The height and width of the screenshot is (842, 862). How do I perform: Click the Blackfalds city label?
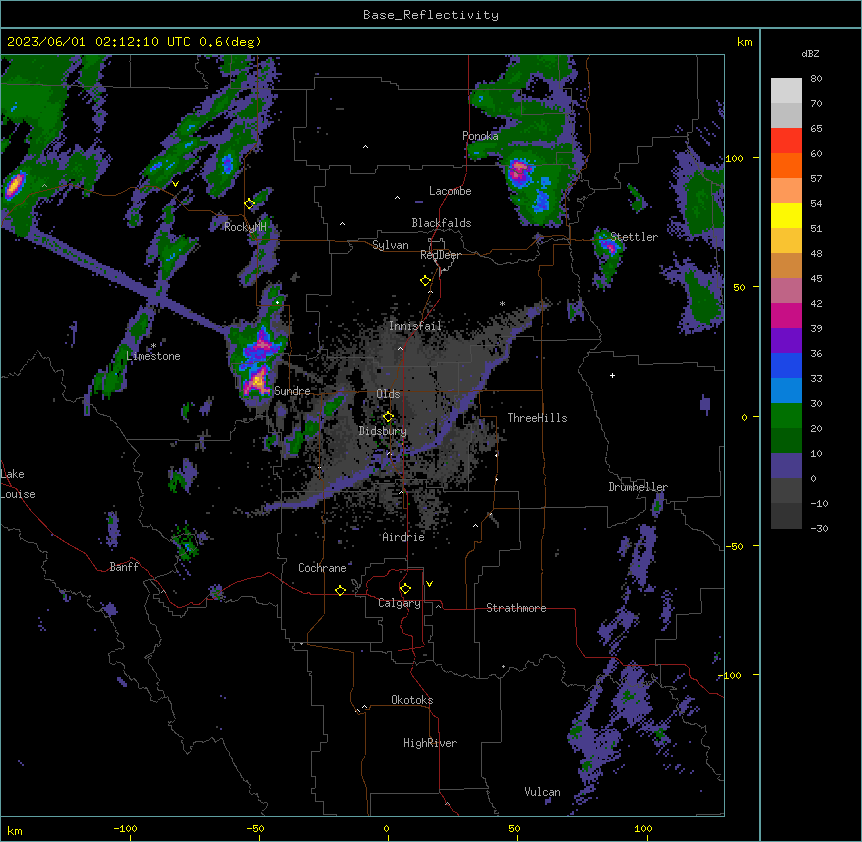click(441, 223)
